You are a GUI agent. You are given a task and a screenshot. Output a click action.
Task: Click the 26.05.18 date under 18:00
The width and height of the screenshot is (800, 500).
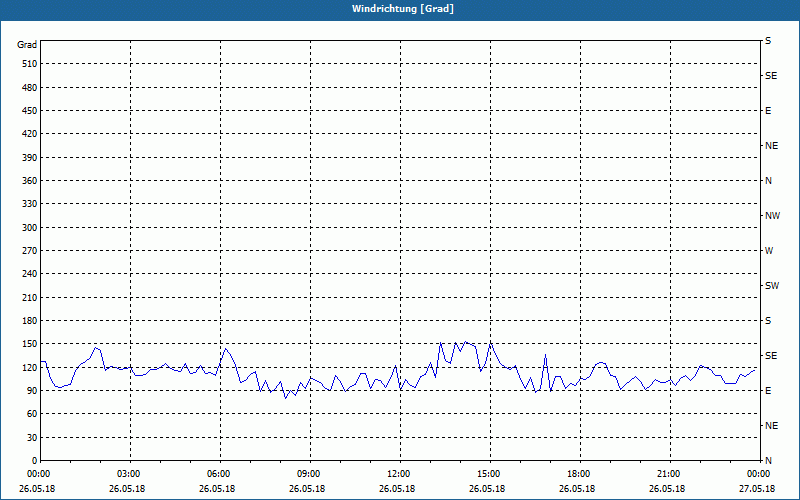[577, 489]
